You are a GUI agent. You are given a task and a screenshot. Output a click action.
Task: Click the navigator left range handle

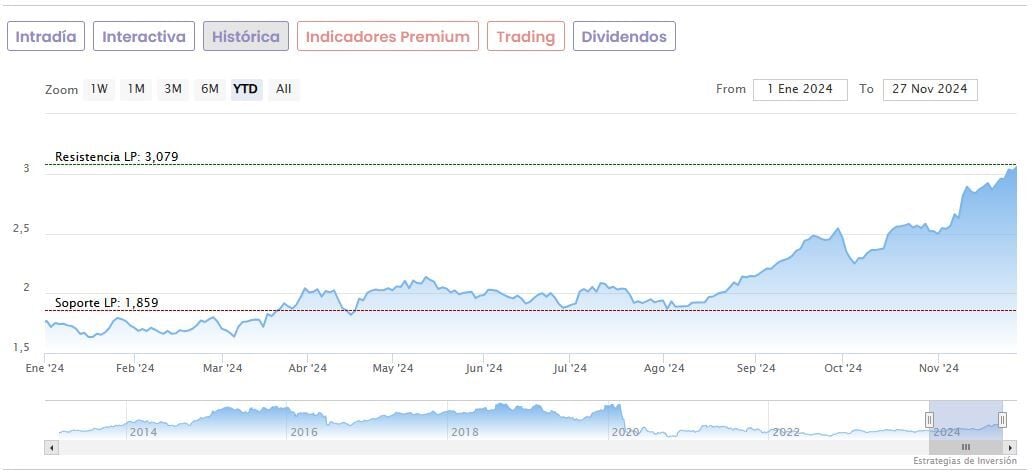(929, 419)
